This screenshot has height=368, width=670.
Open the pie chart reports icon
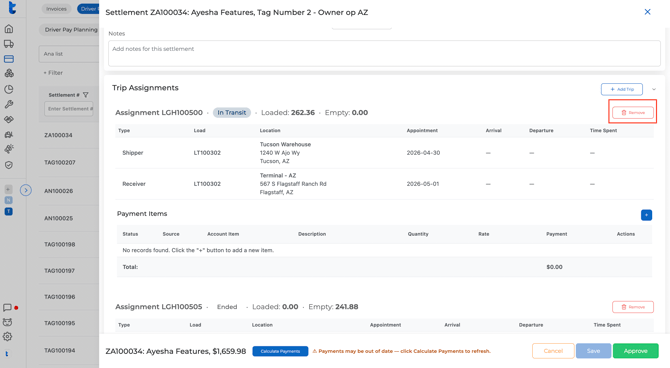9,89
